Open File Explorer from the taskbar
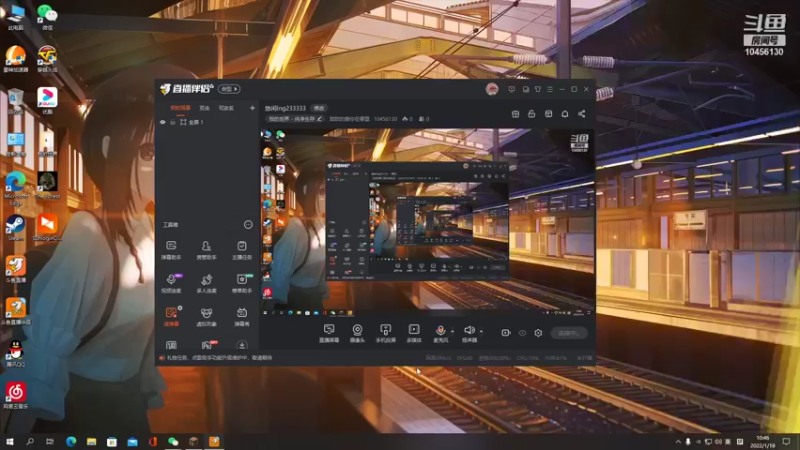 91,441
